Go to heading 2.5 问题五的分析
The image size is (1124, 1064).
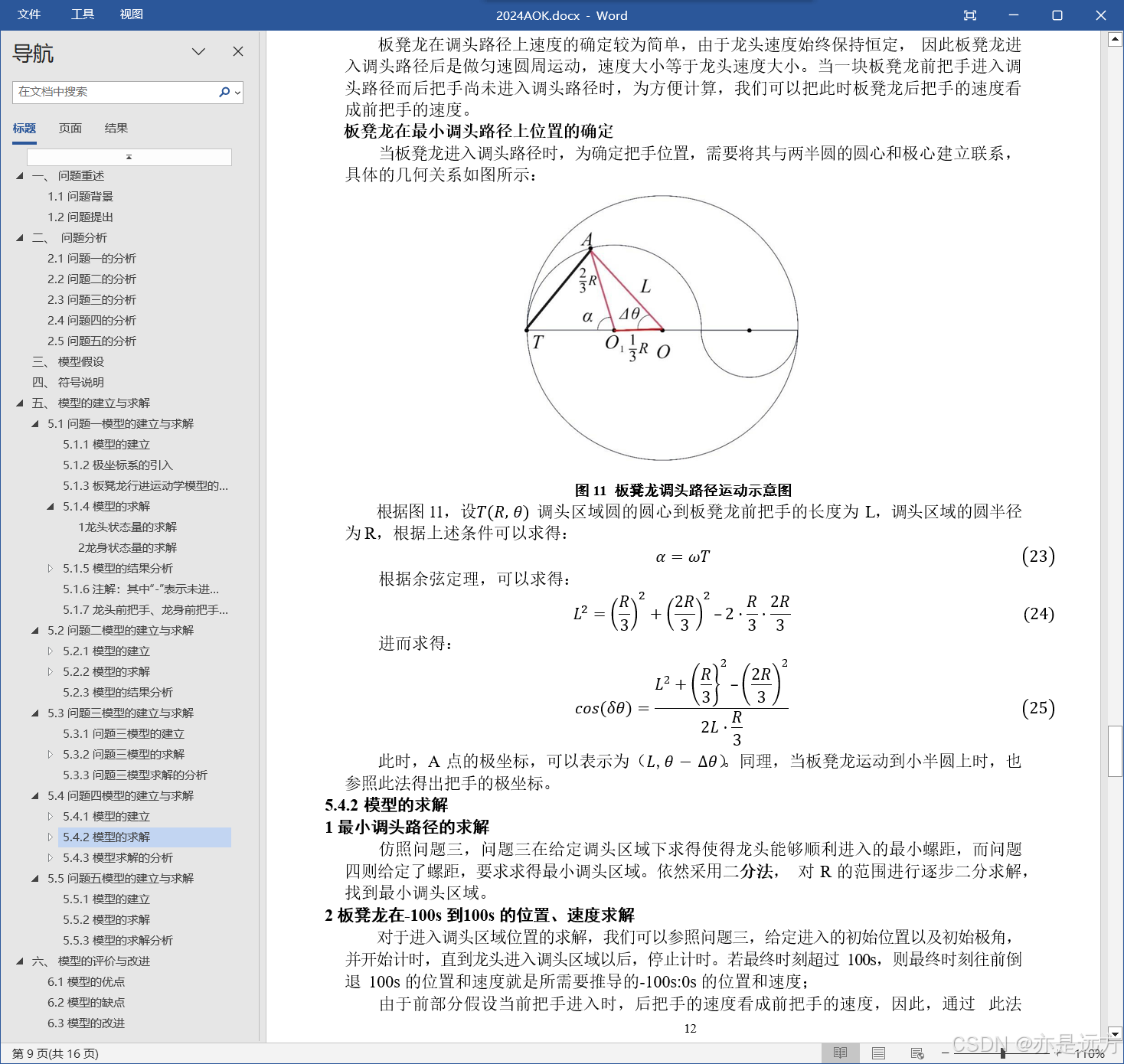pos(92,341)
